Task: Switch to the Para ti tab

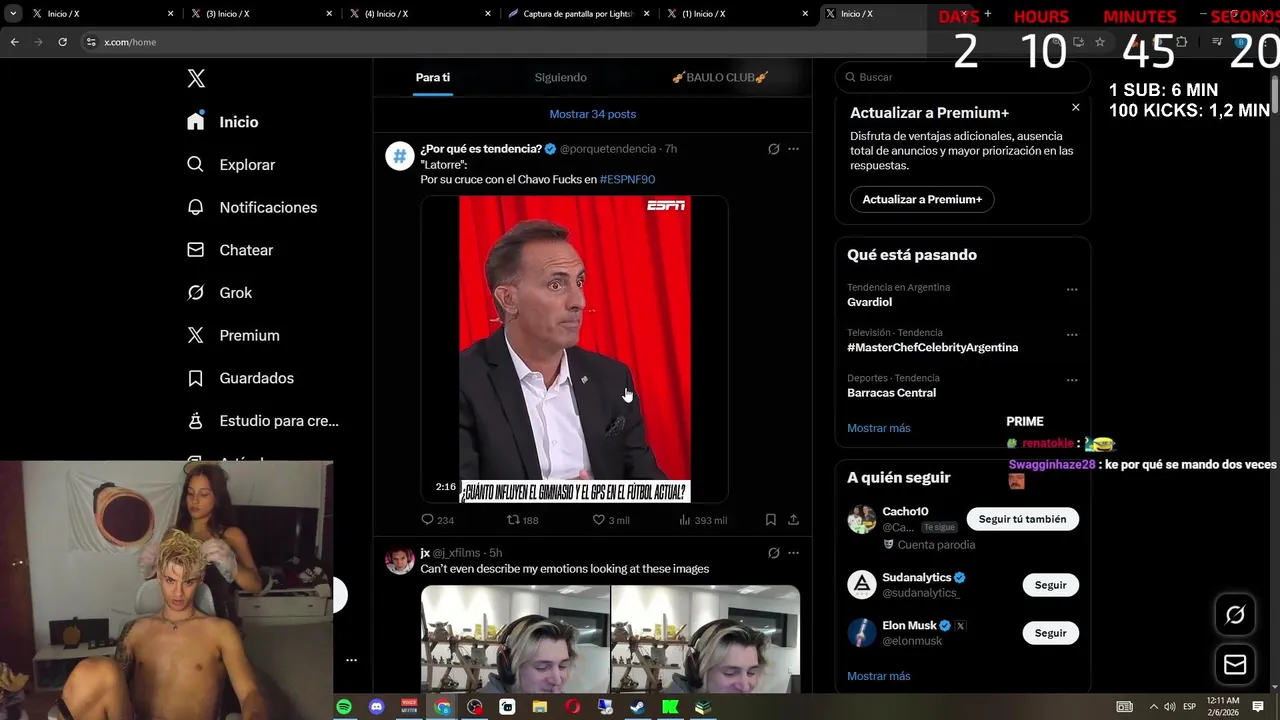Action: (433, 78)
